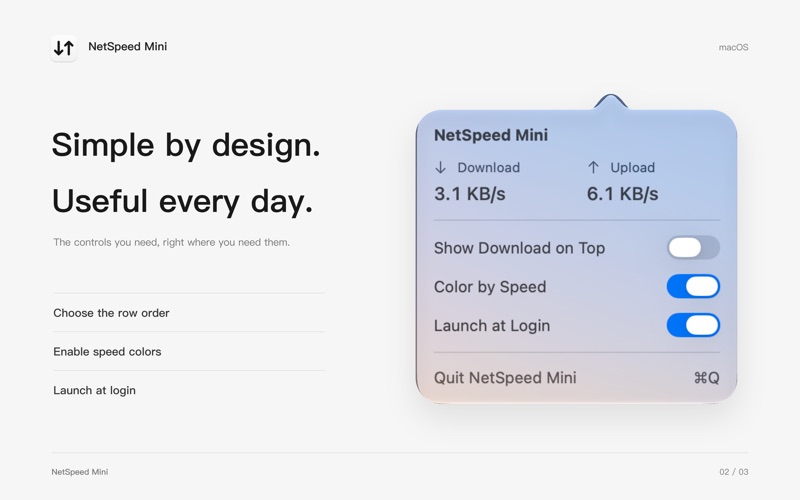Click the NetSpeed Mini popover title
The image size is (800, 500).
coord(491,135)
